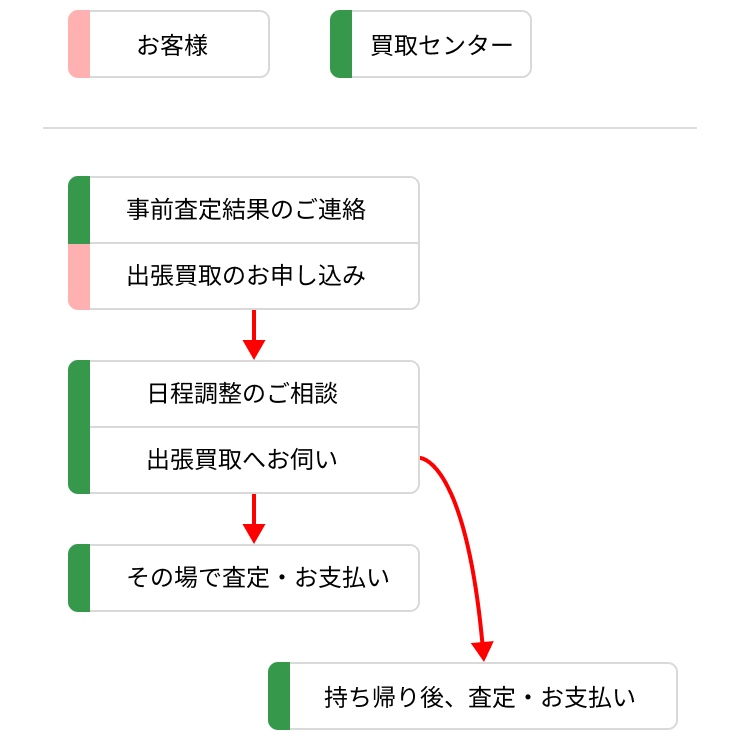Click the red arrow above その場で査定・お支払い
Image resolution: width=740 pixels, height=740 pixels.
click(254, 518)
